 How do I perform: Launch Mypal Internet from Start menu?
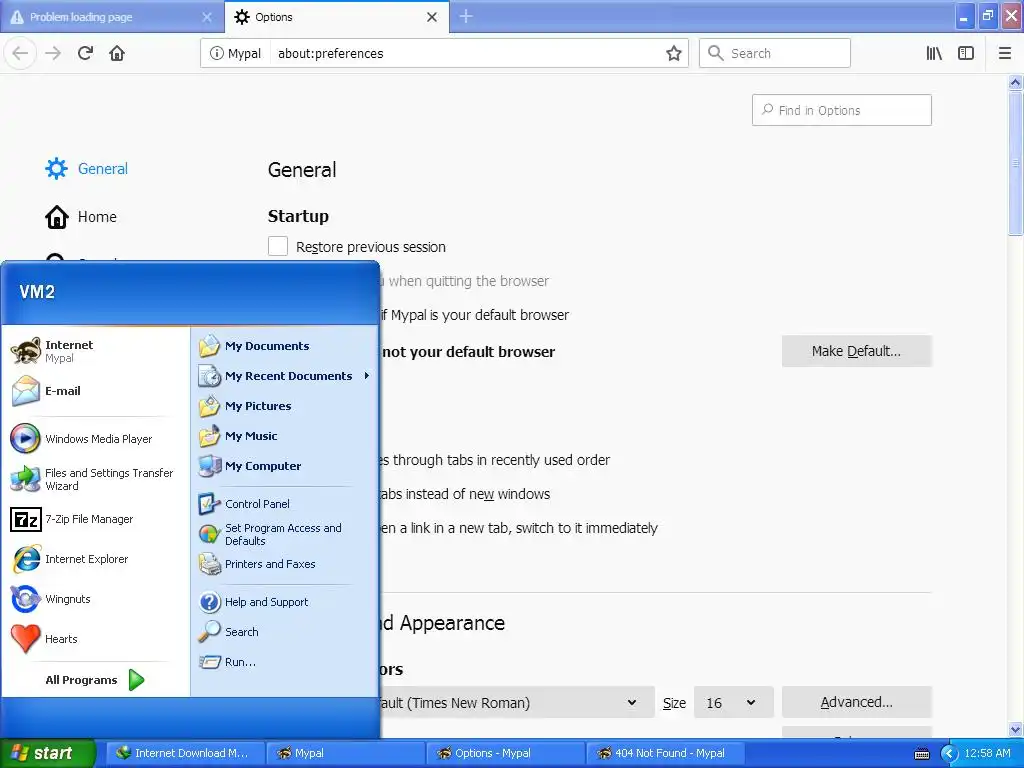(95, 351)
